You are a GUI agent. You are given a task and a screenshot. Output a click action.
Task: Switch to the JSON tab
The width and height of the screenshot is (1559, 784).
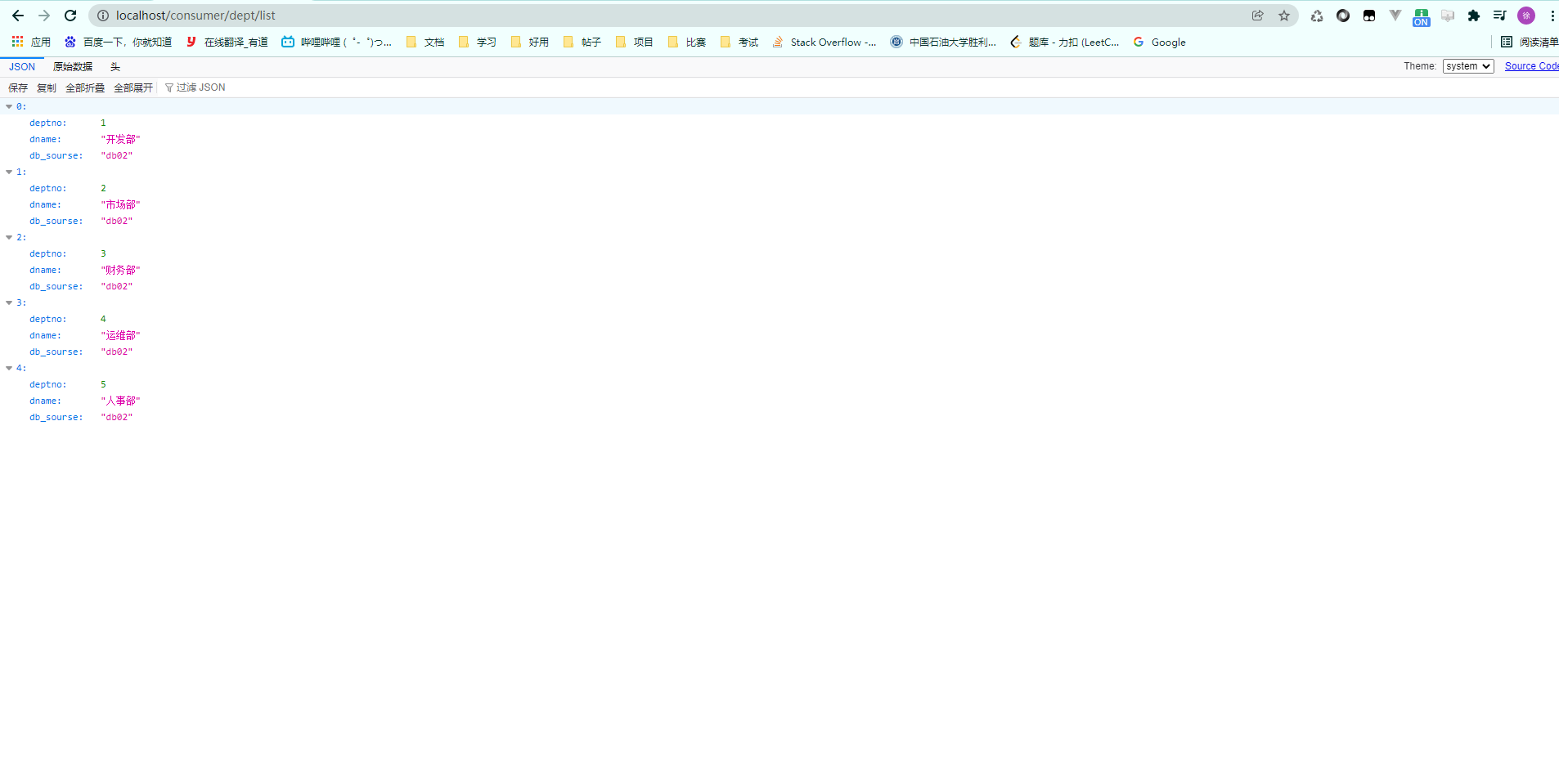coord(22,67)
